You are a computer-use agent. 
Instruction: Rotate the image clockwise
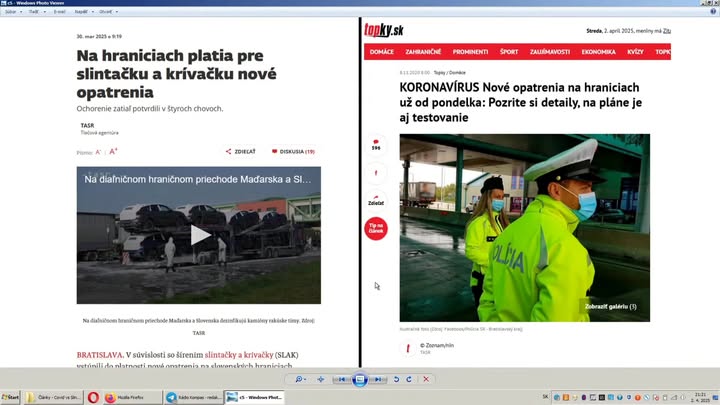pos(409,380)
